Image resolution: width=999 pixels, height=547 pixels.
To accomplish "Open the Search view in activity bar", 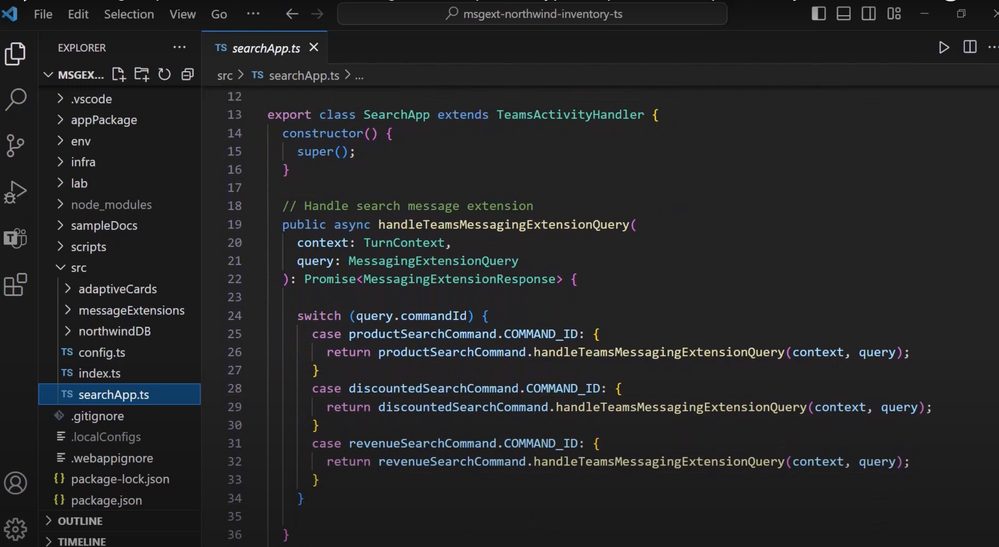I will (x=16, y=99).
